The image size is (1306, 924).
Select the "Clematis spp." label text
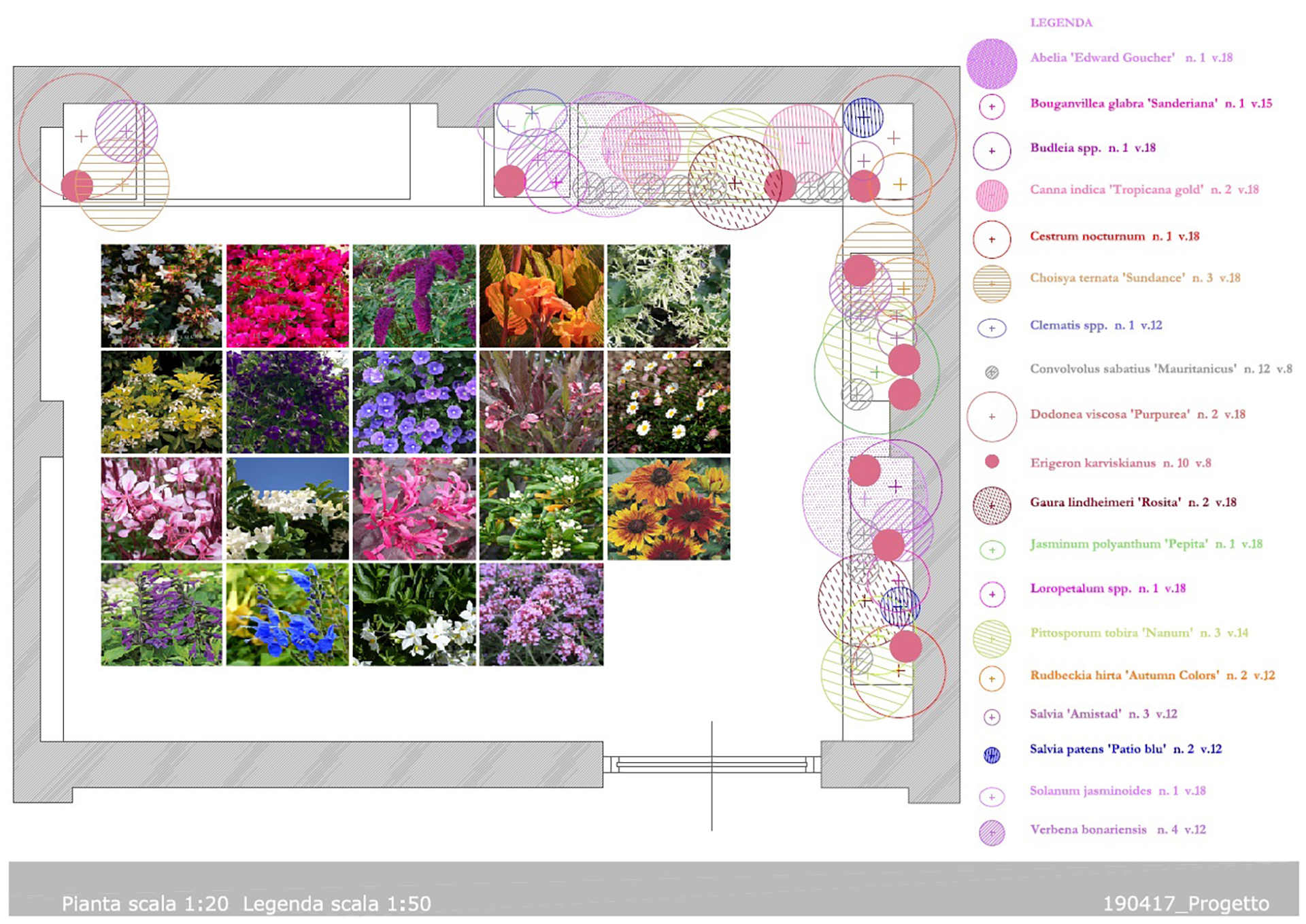1068,325
